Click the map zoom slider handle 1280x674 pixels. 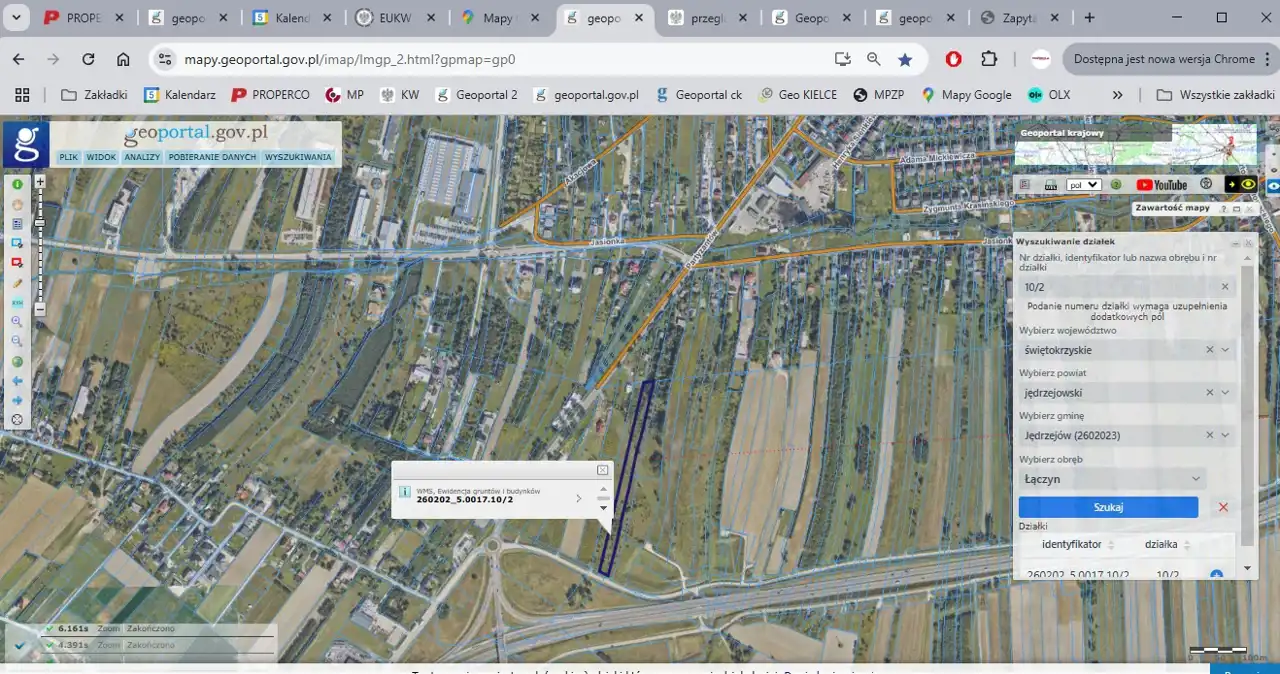point(40,222)
